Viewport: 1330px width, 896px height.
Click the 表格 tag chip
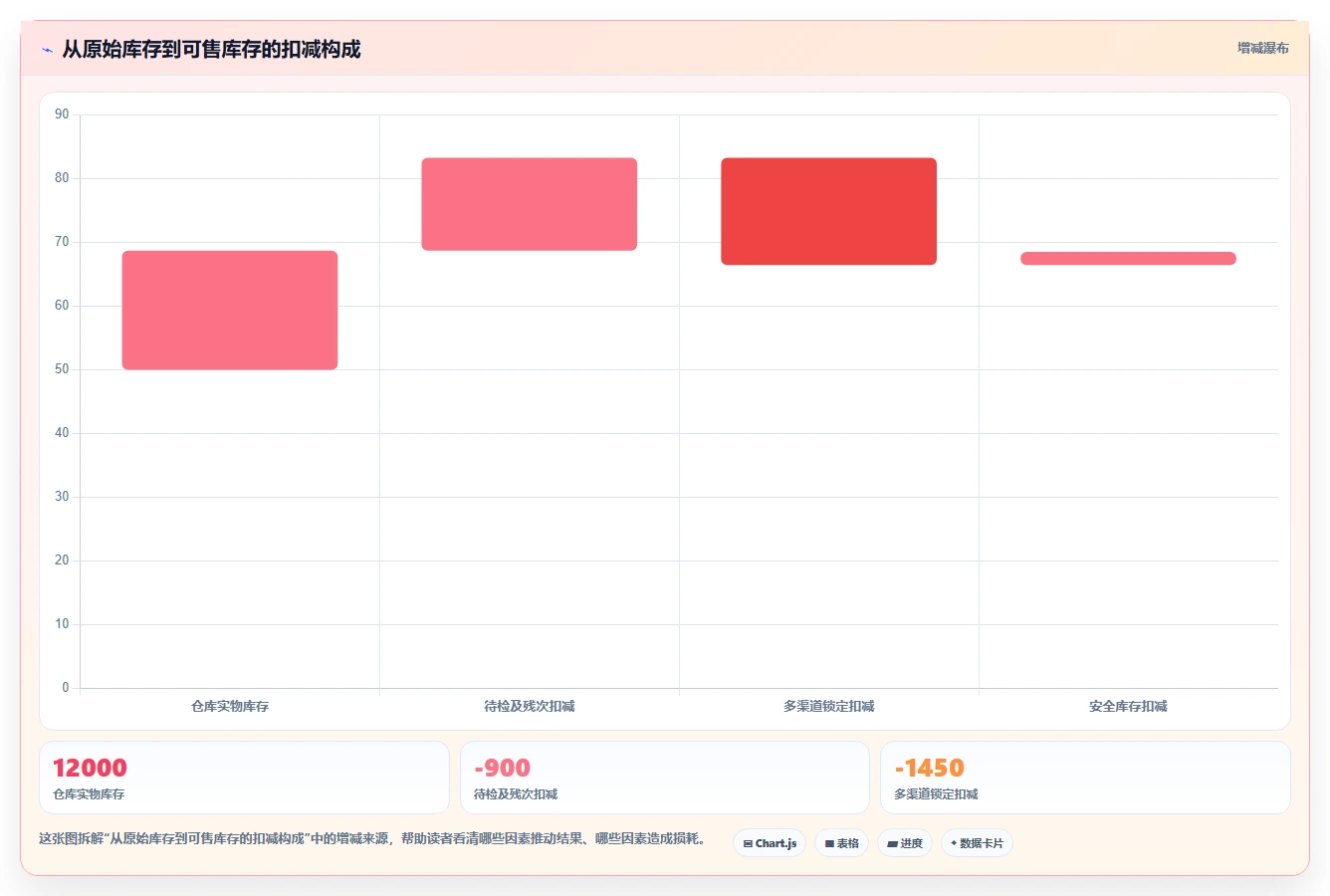tap(841, 843)
